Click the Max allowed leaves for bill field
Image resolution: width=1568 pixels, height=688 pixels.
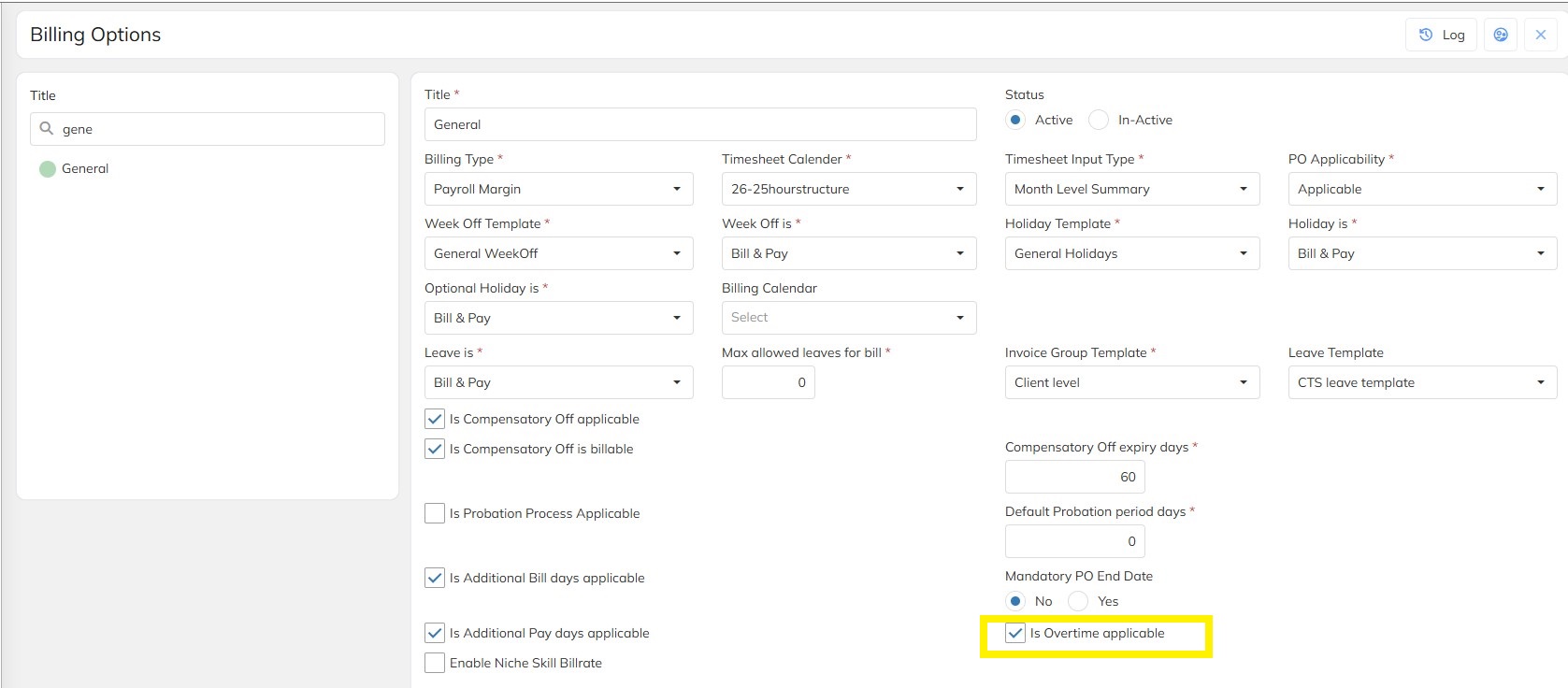click(768, 382)
